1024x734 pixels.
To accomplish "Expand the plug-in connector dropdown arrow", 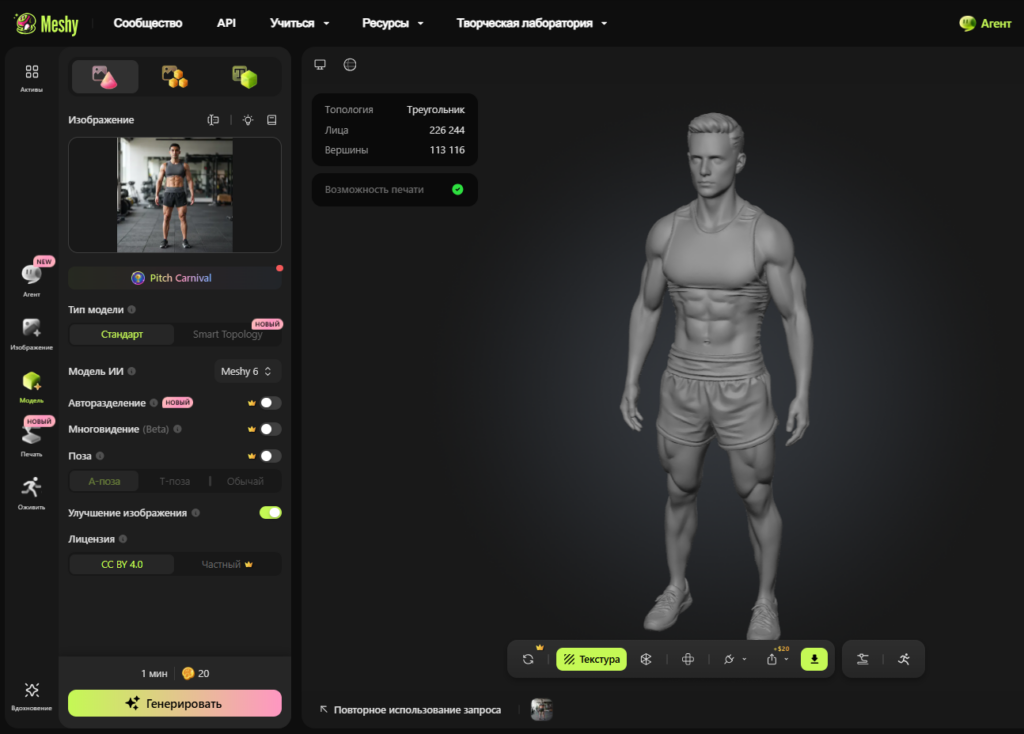I will [744, 660].
